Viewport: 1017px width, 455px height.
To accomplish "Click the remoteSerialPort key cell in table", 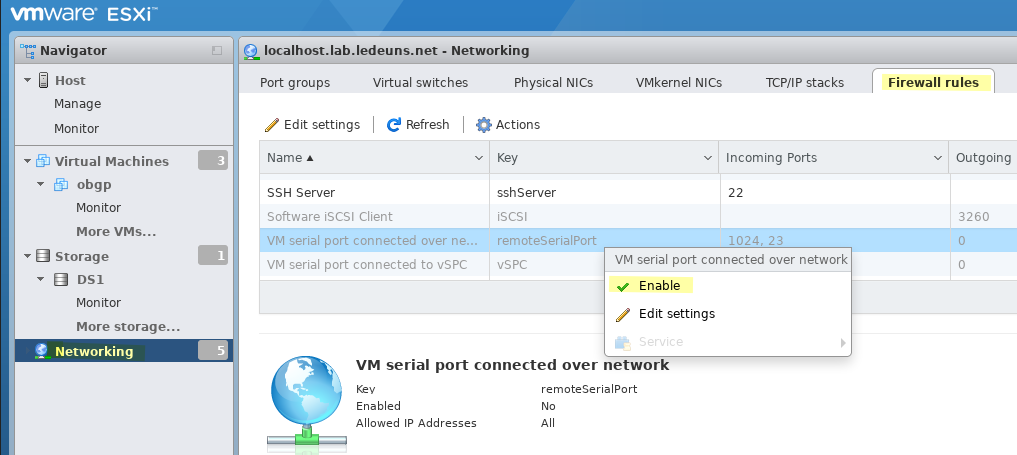I will click(x=604, y=240).
